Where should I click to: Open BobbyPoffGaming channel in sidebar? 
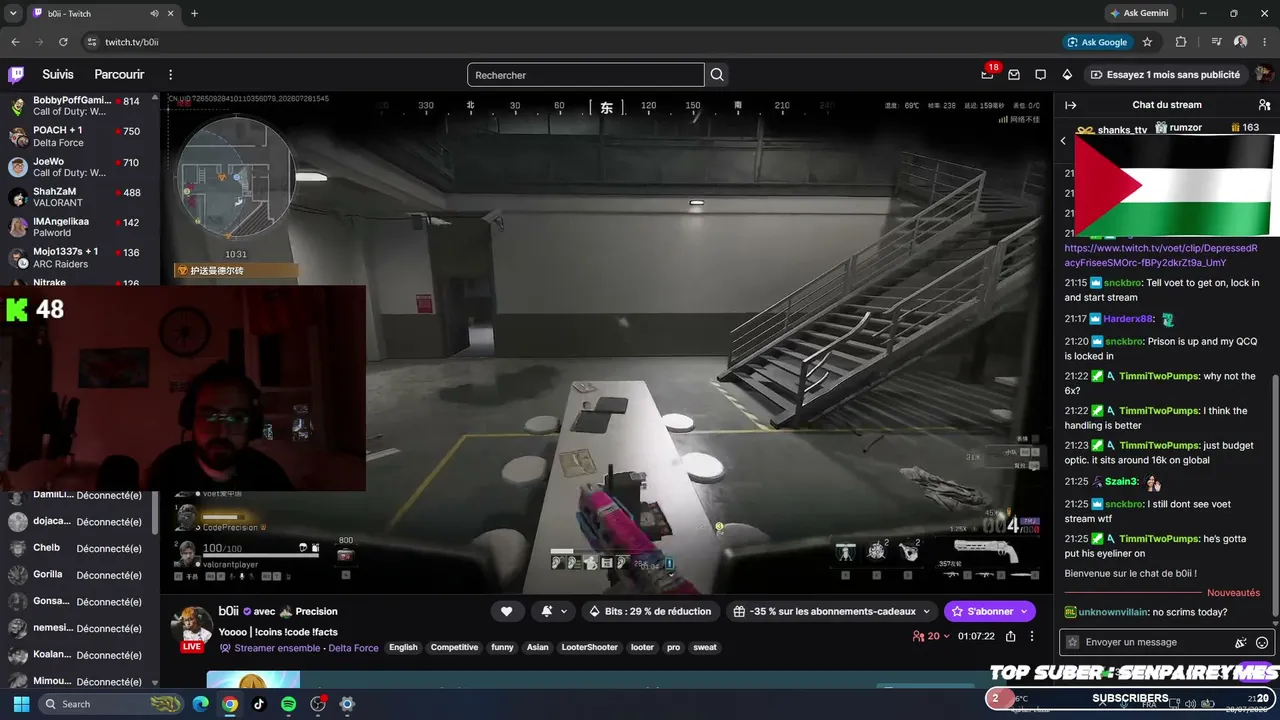[x=76, y=106]
